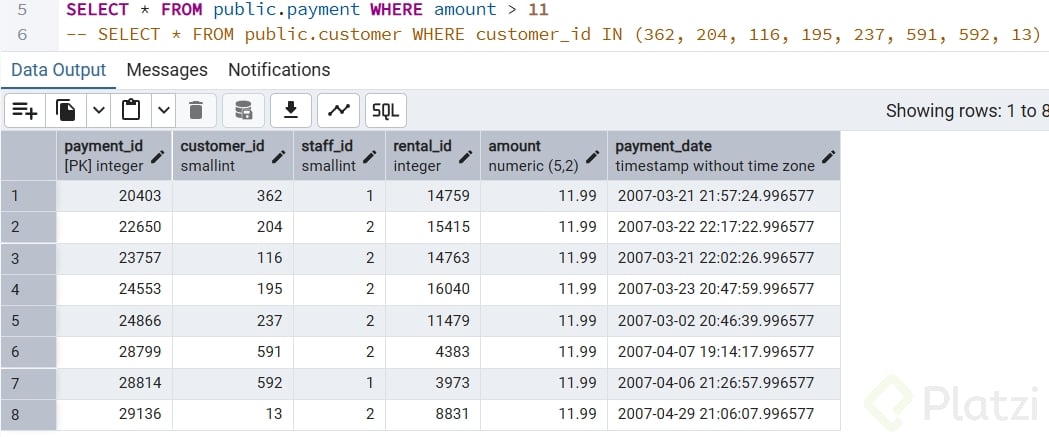Image resolution: width=1049 pixels, height=437 pixels.
Task: Click the amount column edit pencil
Action: (x=593, y=157)
